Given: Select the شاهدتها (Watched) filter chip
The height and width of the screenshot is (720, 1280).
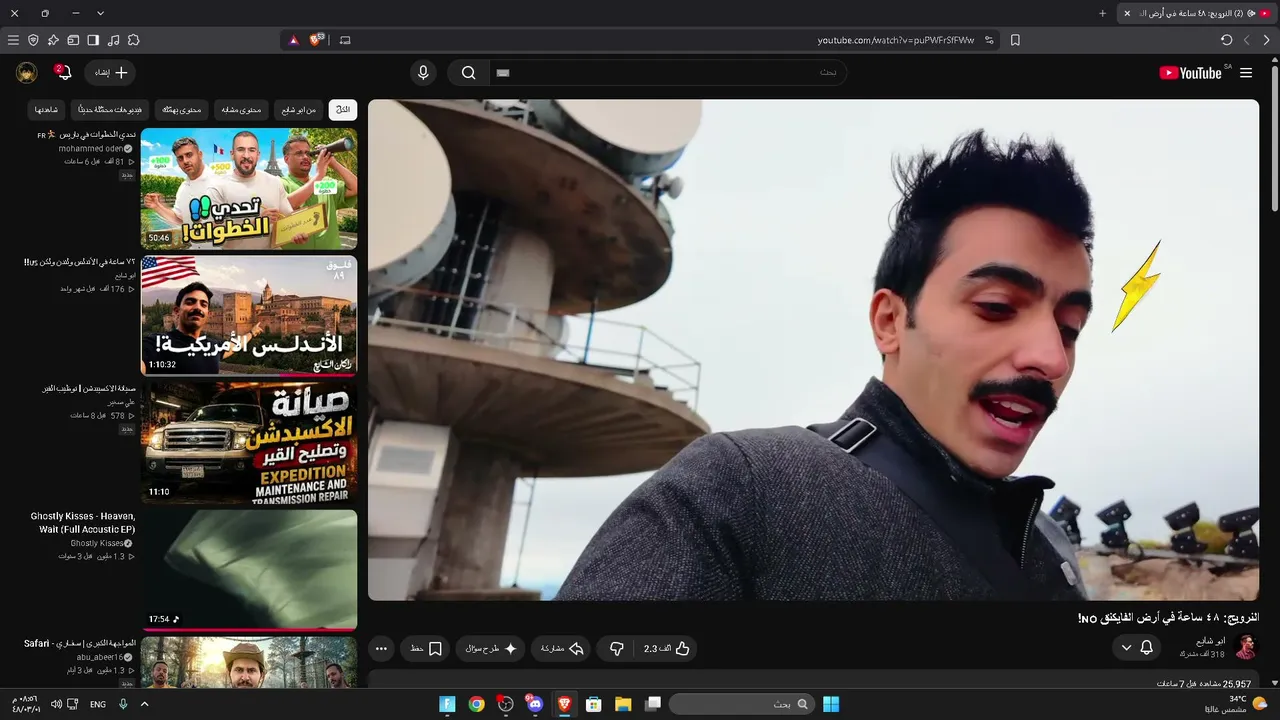Looking at the screenshot, I should (47, 110).
